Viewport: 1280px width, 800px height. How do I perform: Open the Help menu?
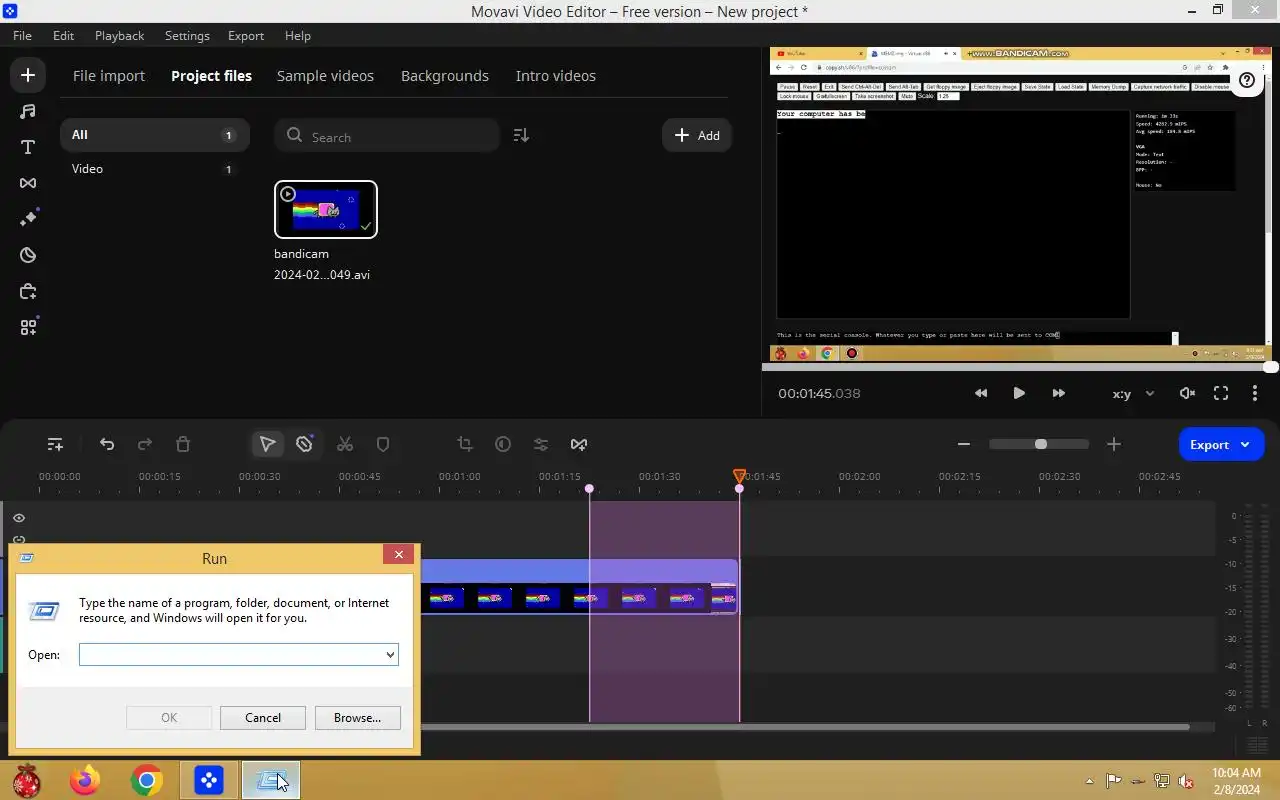(x=297, y=35)
